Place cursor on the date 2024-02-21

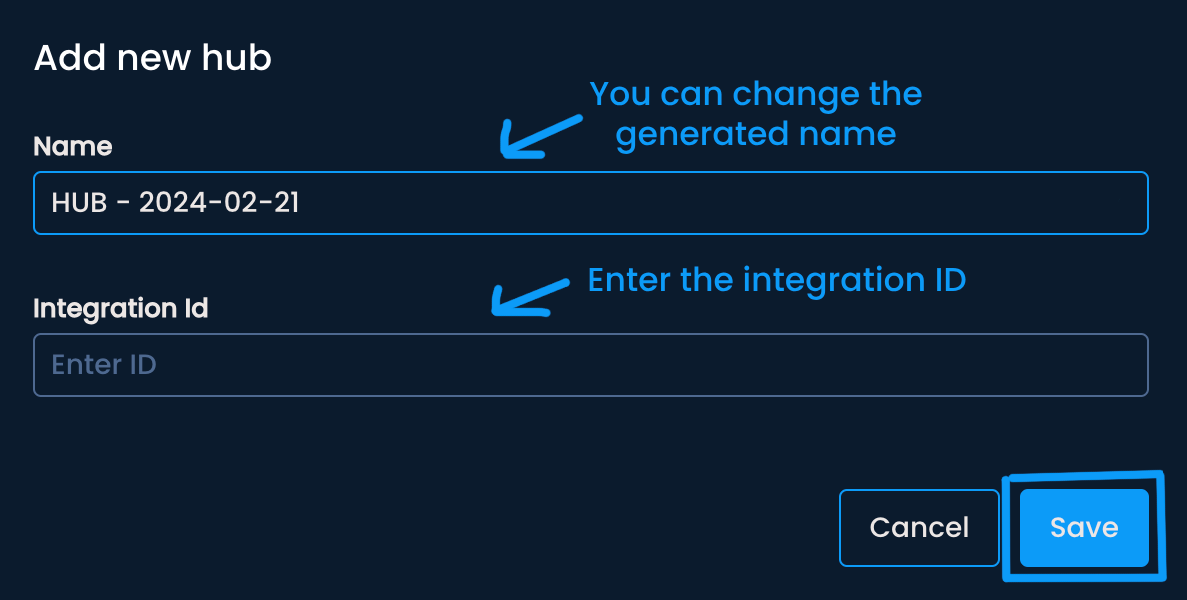[x=219, y=203]
